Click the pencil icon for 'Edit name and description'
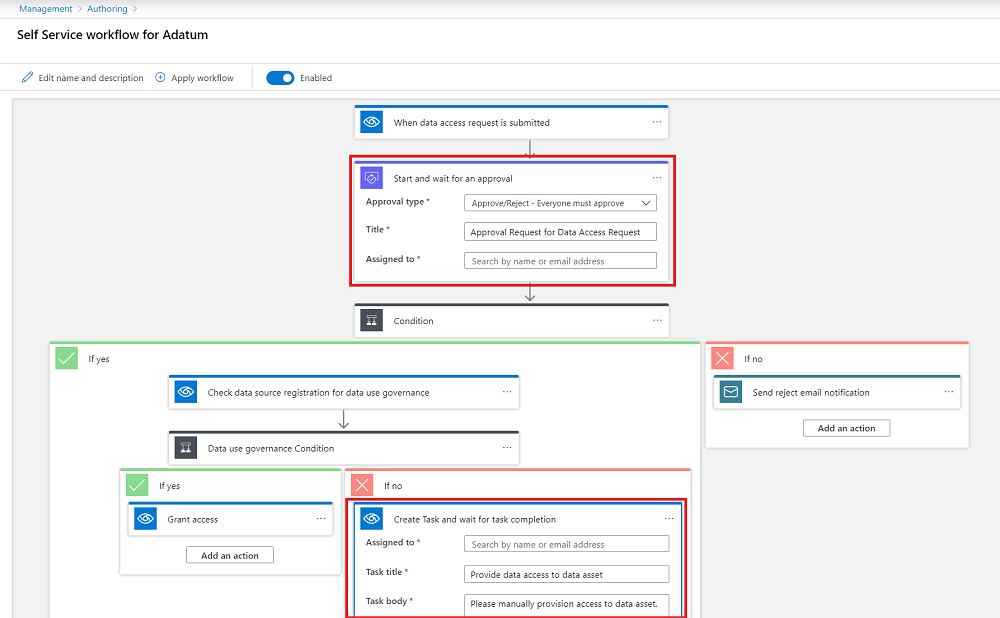This screenshot has width=1000, height=618. click(x=27, y=77)
